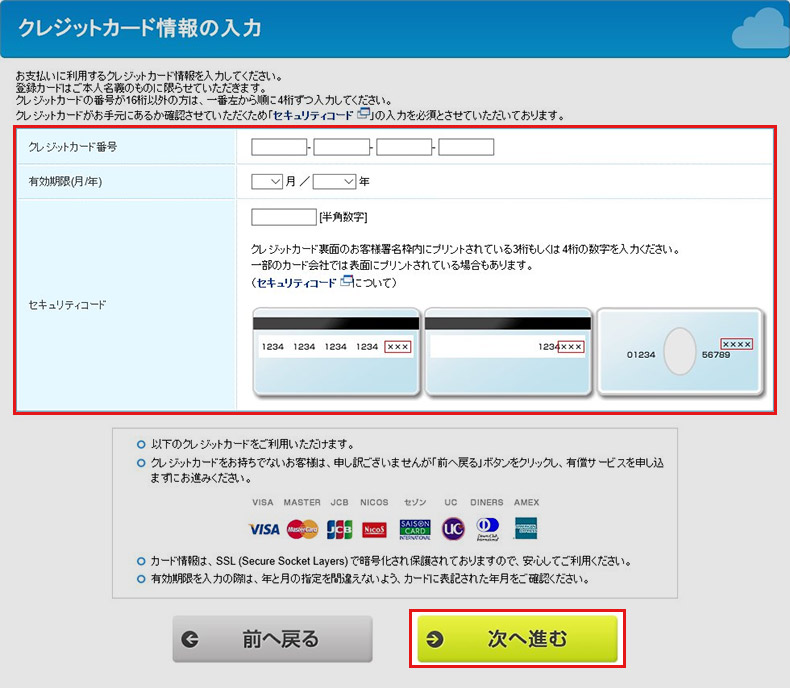The image size is (790, 688).
Task: Open the expiry month dropdown
Action: pyautogui.click(x=267, y=182)
